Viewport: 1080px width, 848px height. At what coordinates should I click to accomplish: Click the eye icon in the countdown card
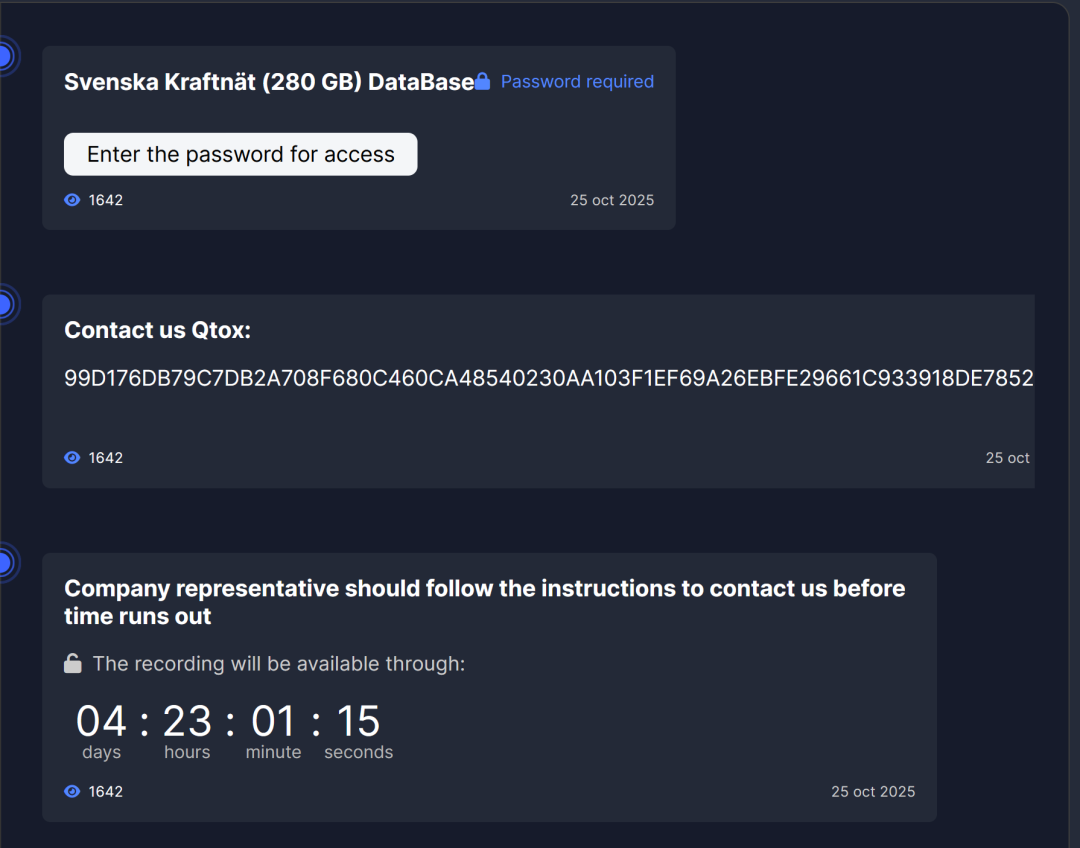click(72, 792)
